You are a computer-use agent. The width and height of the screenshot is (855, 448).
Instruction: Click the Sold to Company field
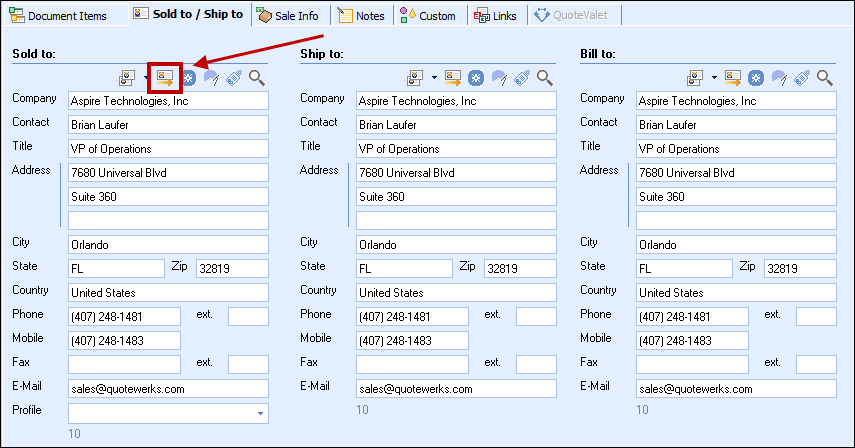point(168,101)
